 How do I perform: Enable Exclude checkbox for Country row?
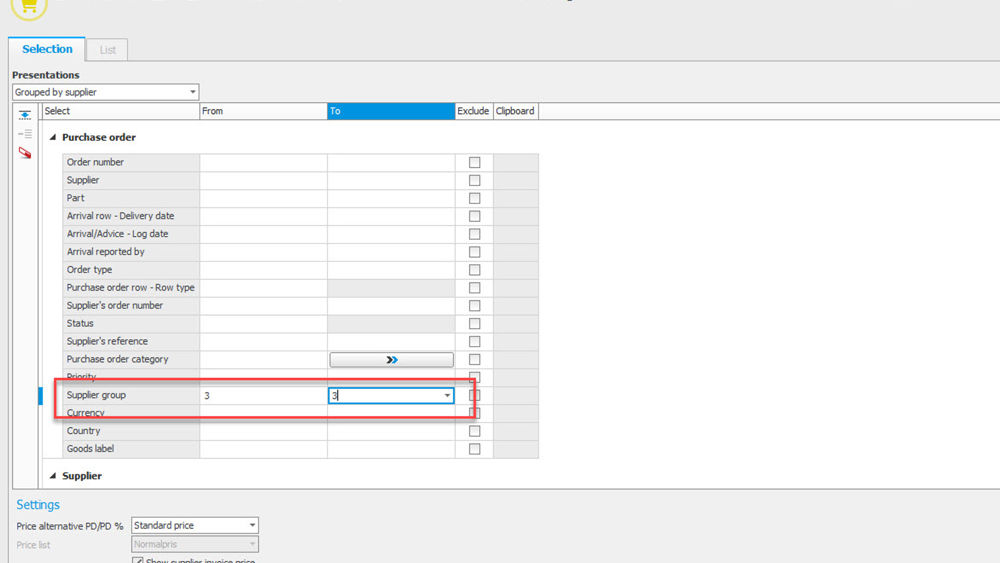click(474, 432)
